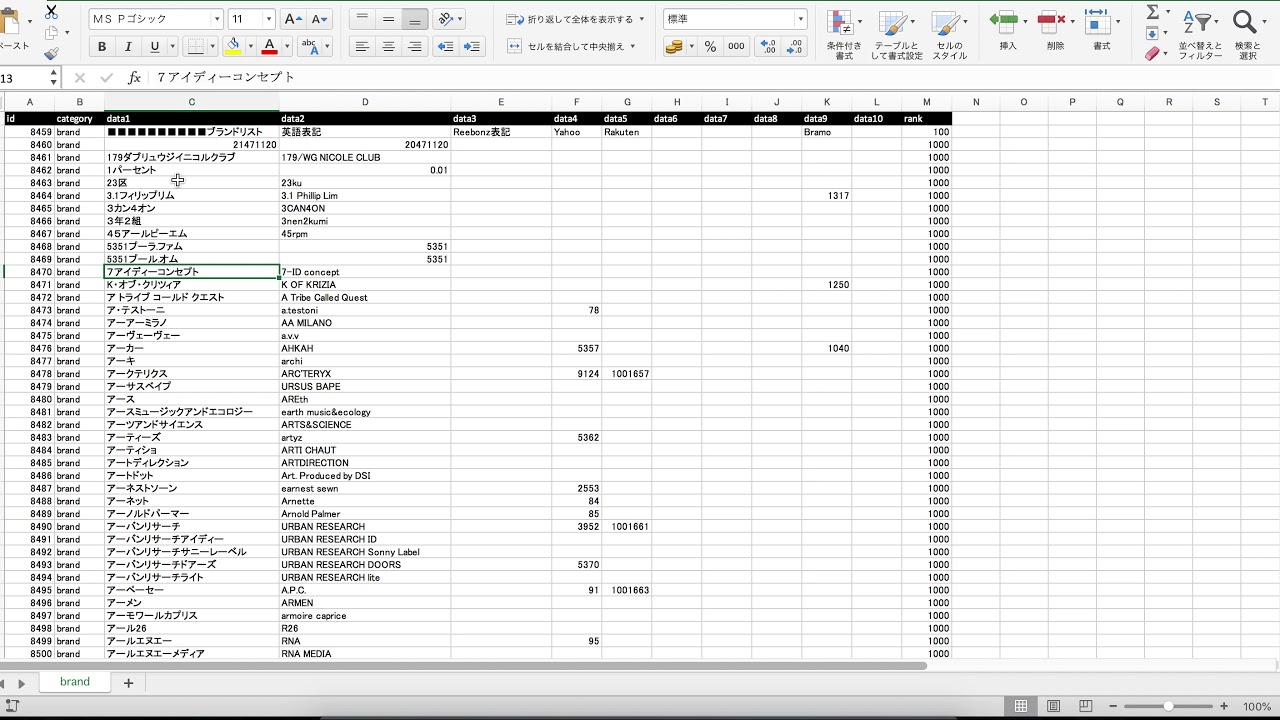Open number format dropdown 標準

(801, 19)
